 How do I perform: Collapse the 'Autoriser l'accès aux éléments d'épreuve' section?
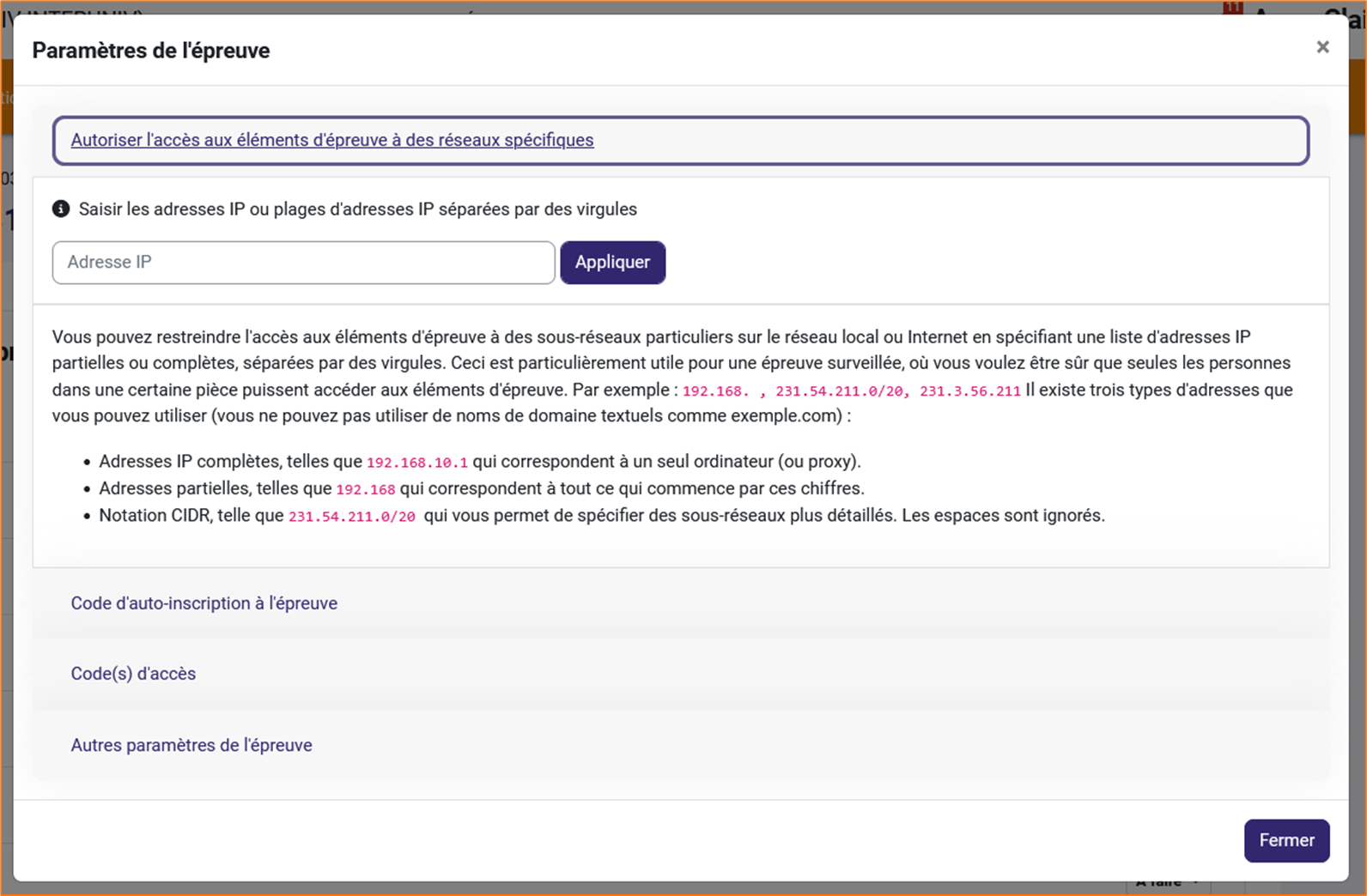tap(331, 140)
